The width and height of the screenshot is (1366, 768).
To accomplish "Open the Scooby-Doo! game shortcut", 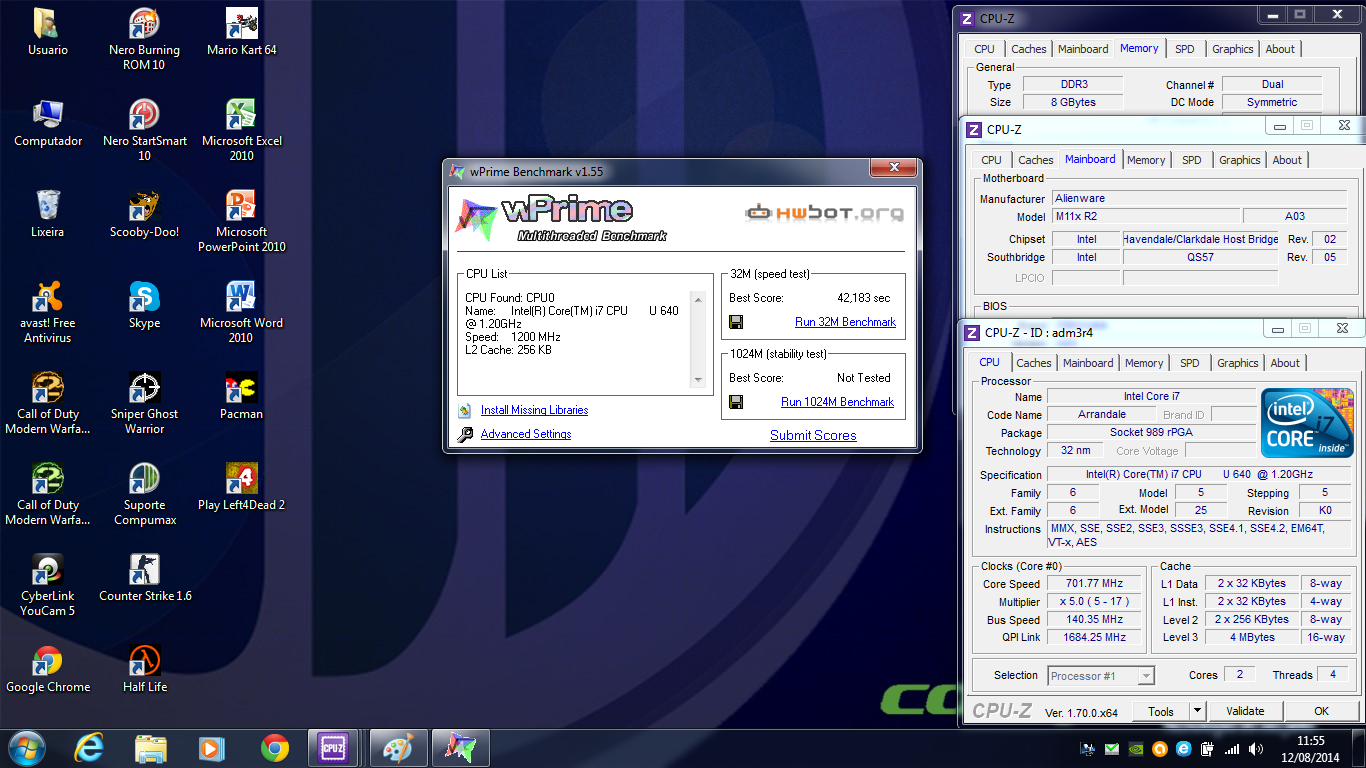I will point(144,214).
